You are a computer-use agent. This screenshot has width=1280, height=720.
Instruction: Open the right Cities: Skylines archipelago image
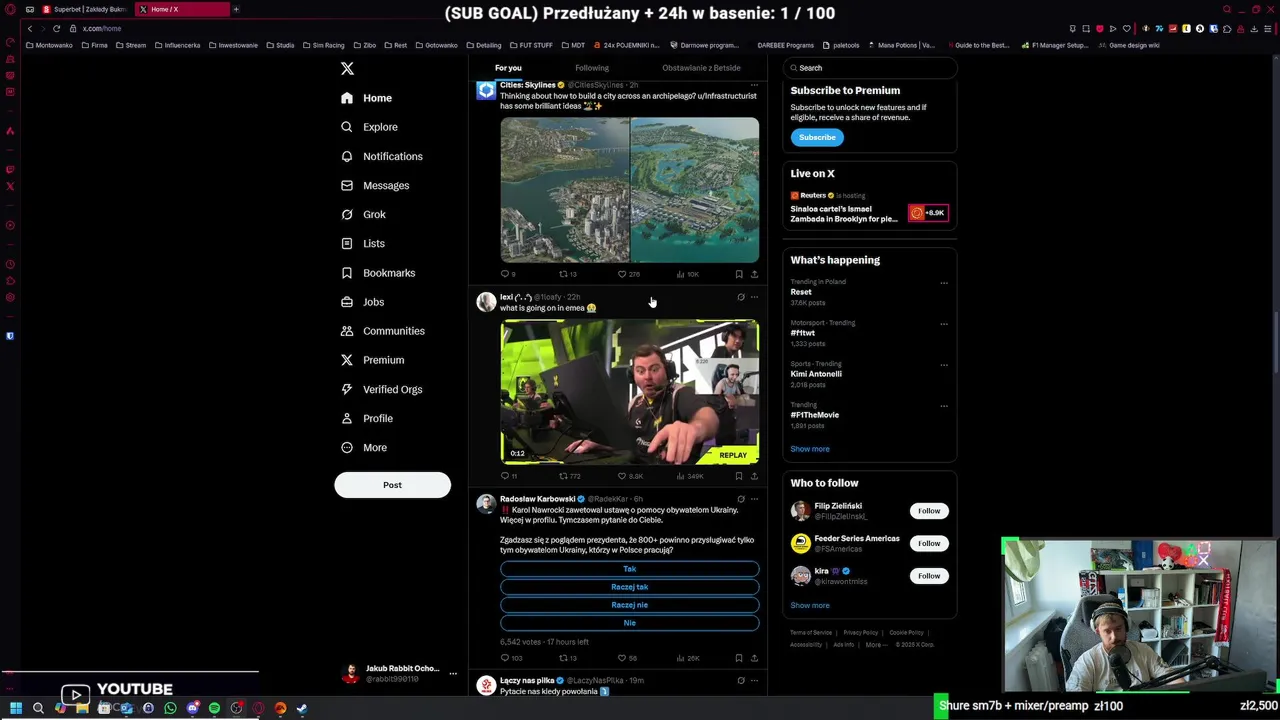coord(695,190)
